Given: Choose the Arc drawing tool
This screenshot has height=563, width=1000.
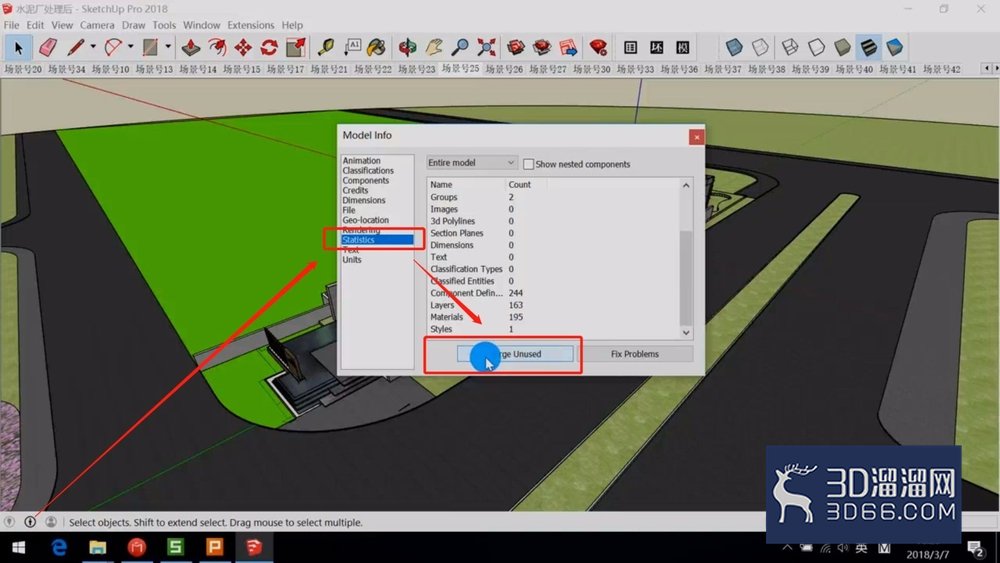Looking at the screenshot, I should [113, 47].
